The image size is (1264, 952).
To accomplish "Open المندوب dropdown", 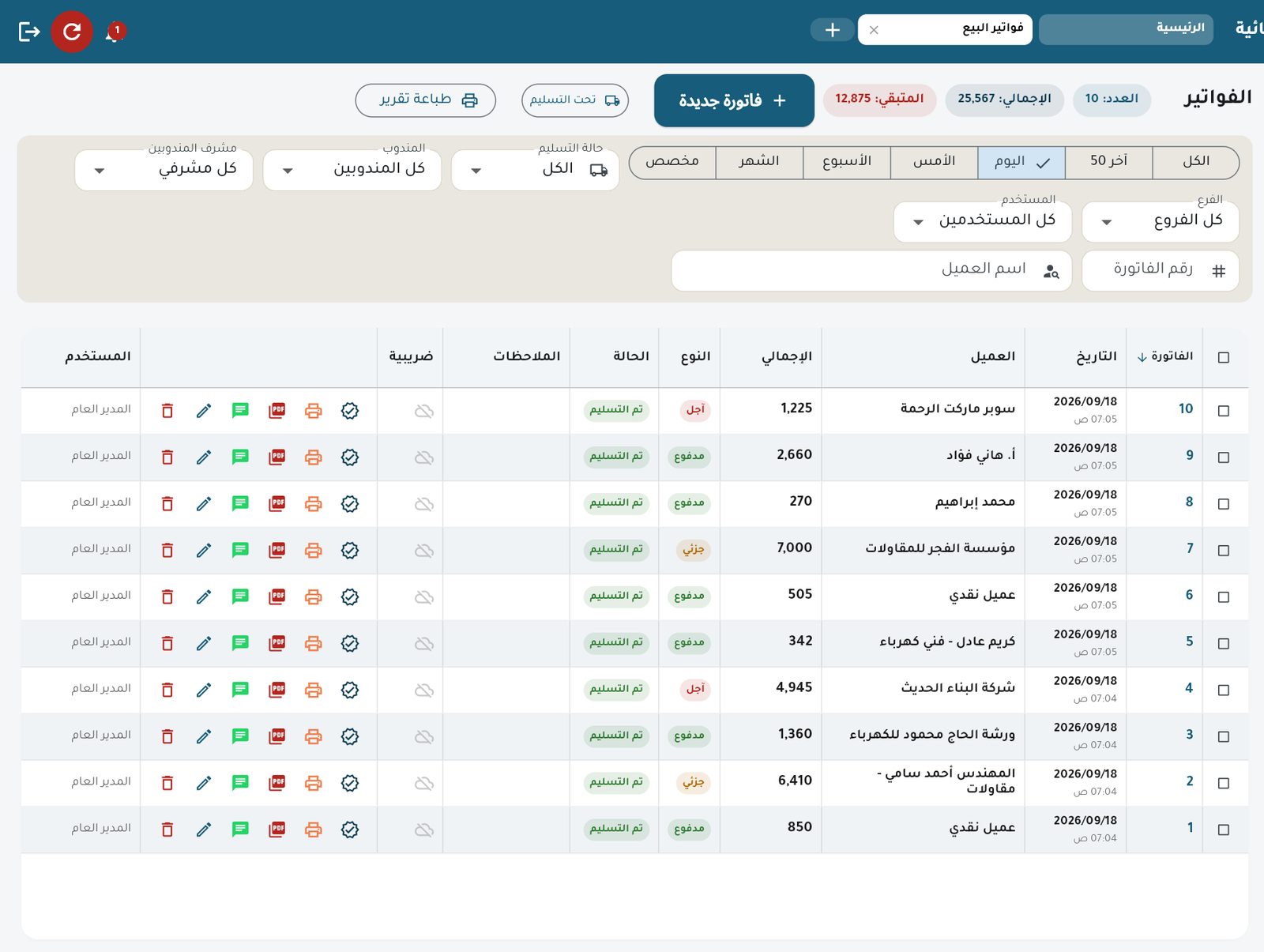I will [x=352, y=170].
